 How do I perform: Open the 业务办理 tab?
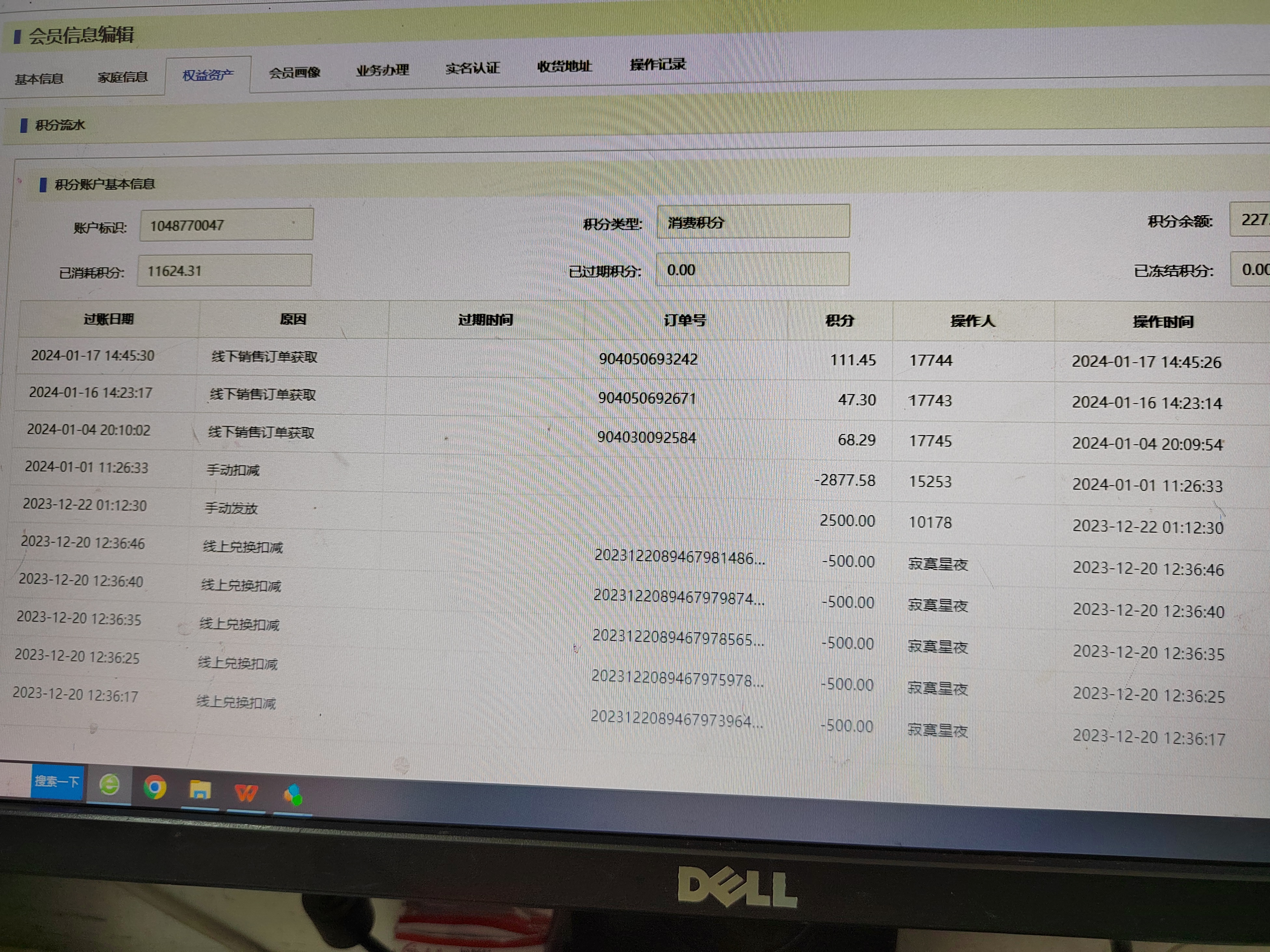382,70
